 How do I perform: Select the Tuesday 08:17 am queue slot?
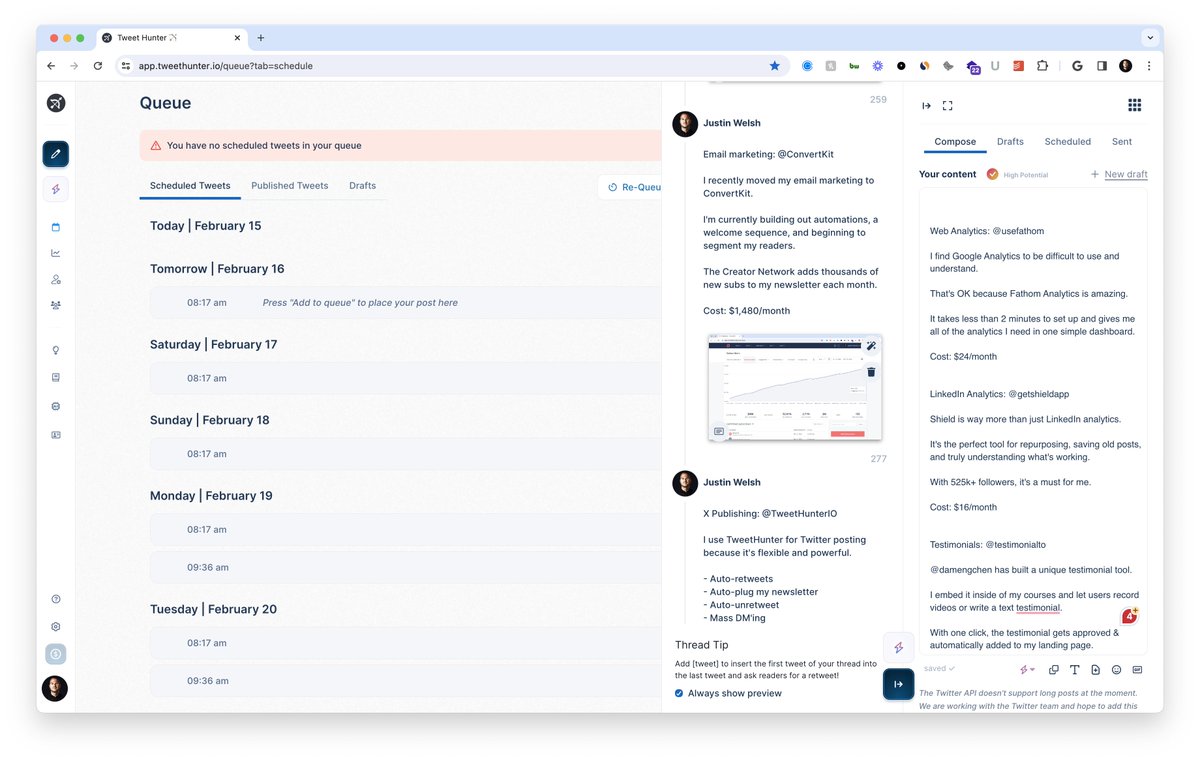406,643
